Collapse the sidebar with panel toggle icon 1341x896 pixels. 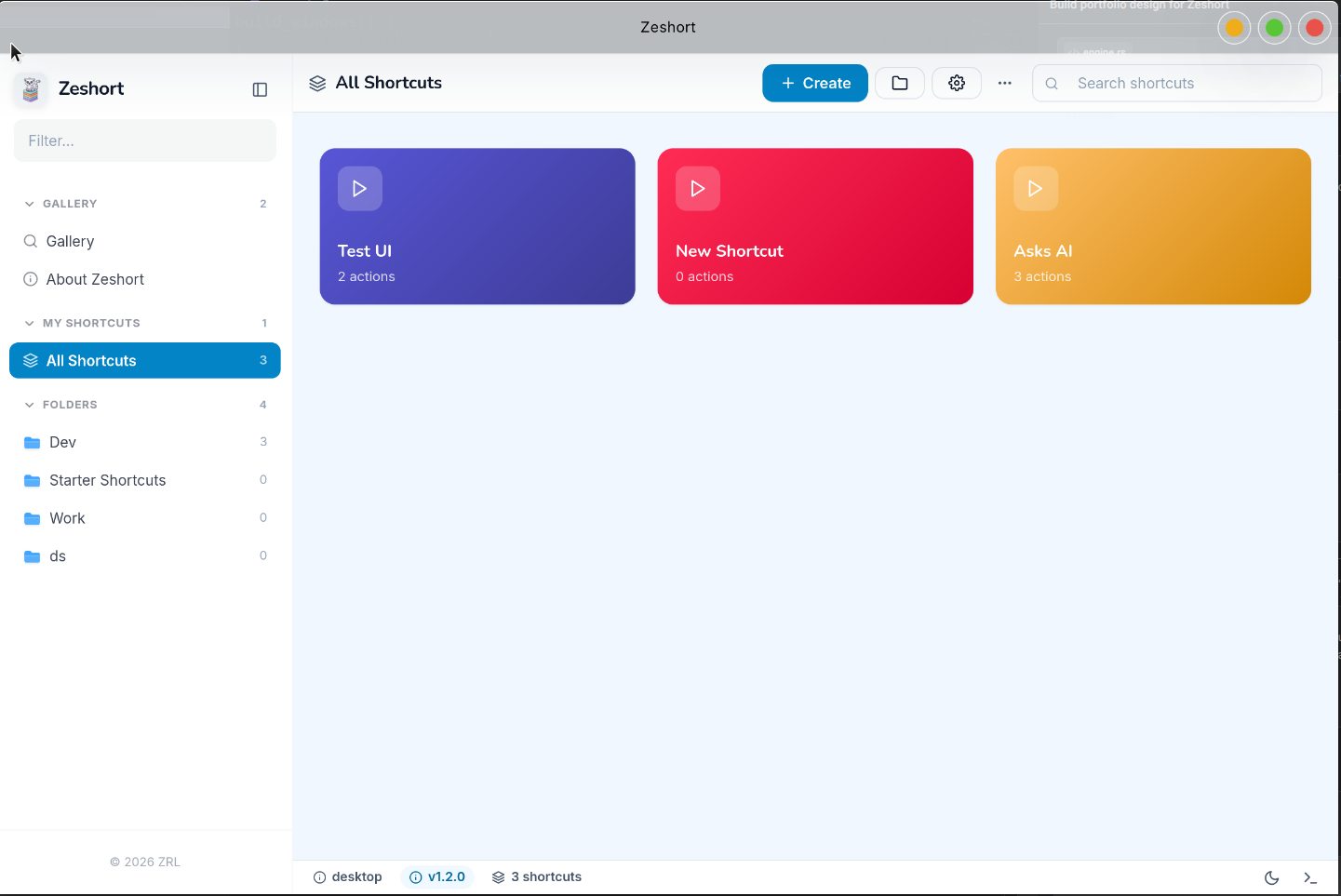[x=261, y=89]
